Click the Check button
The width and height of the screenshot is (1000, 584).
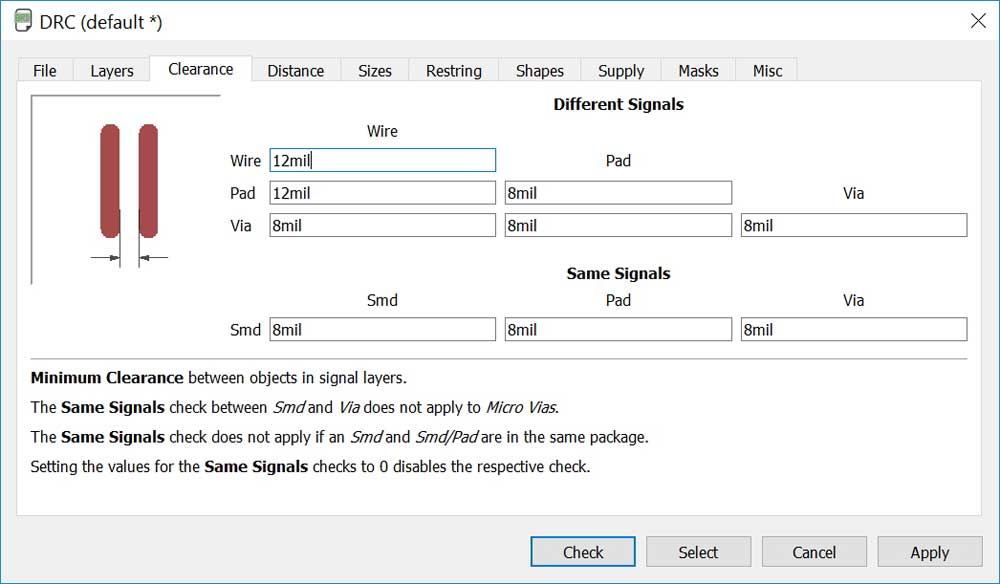(x=583, y=551)
